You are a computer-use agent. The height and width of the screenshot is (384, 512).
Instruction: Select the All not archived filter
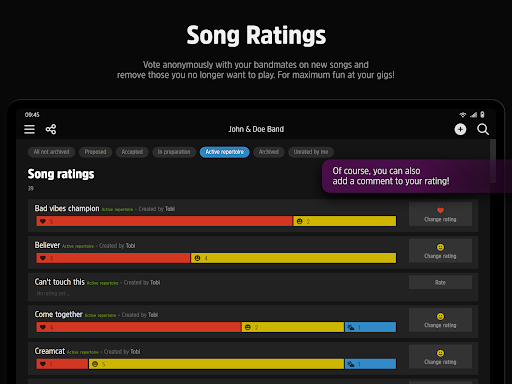click(51, 152)
